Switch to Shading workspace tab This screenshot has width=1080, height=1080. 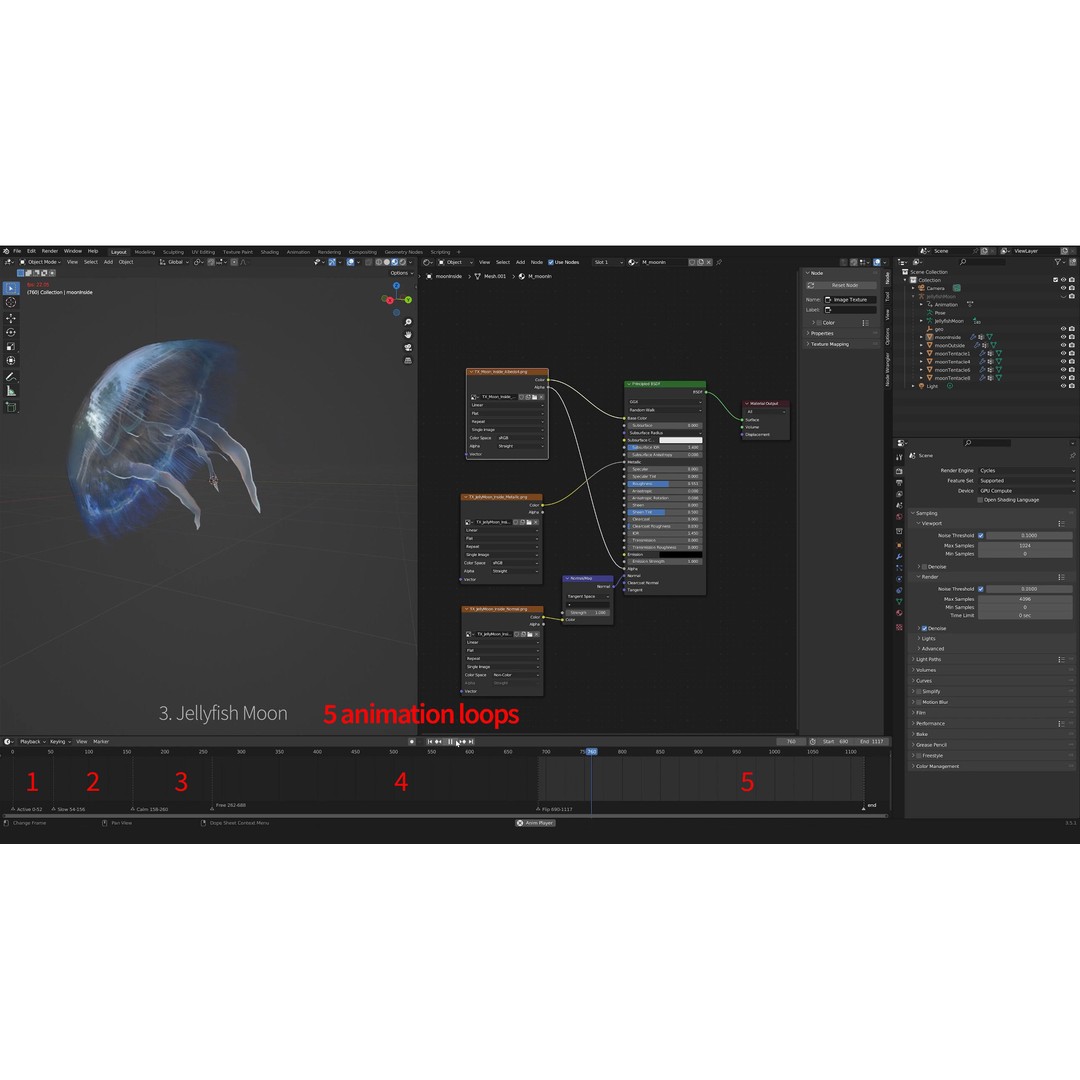pos(269,252)
